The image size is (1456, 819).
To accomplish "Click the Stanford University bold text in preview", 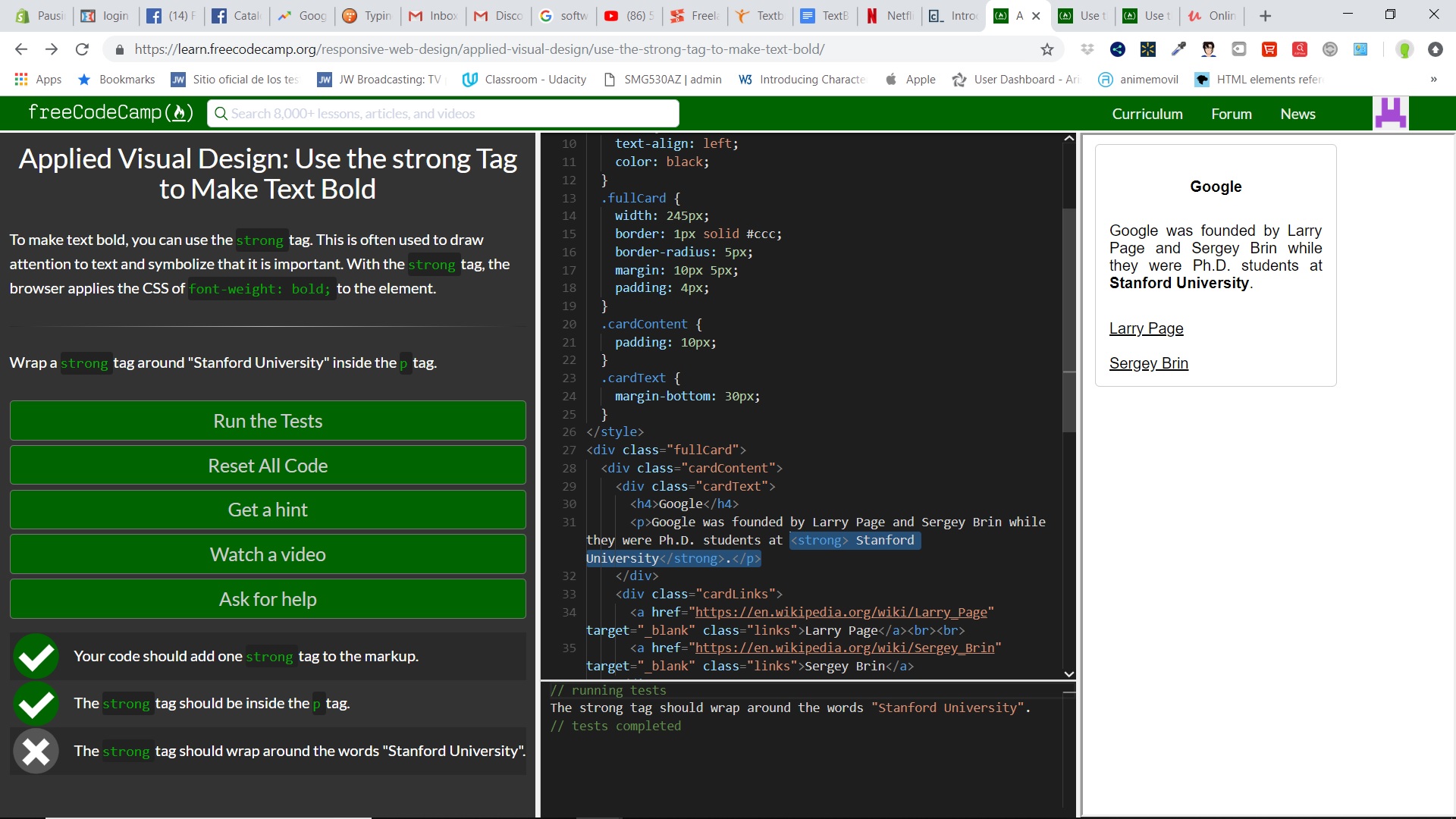I will 1178,283.
